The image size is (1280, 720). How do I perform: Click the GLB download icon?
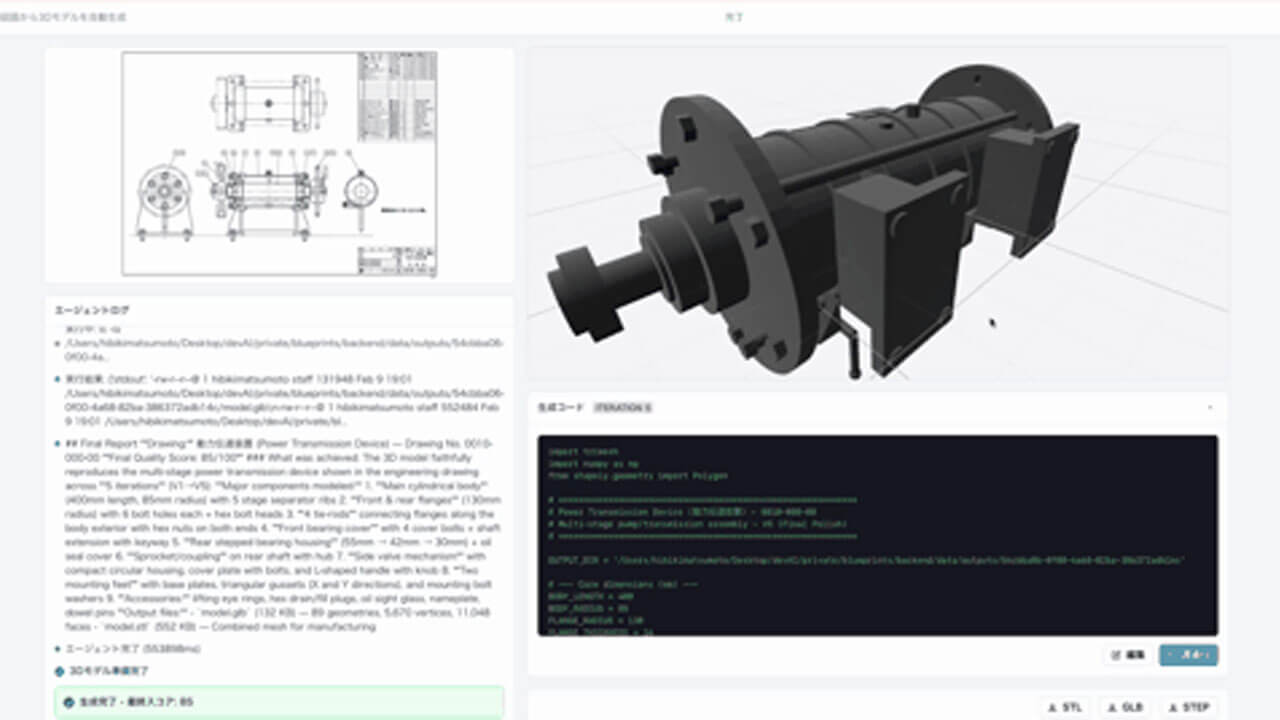[x=1113, y=707]
